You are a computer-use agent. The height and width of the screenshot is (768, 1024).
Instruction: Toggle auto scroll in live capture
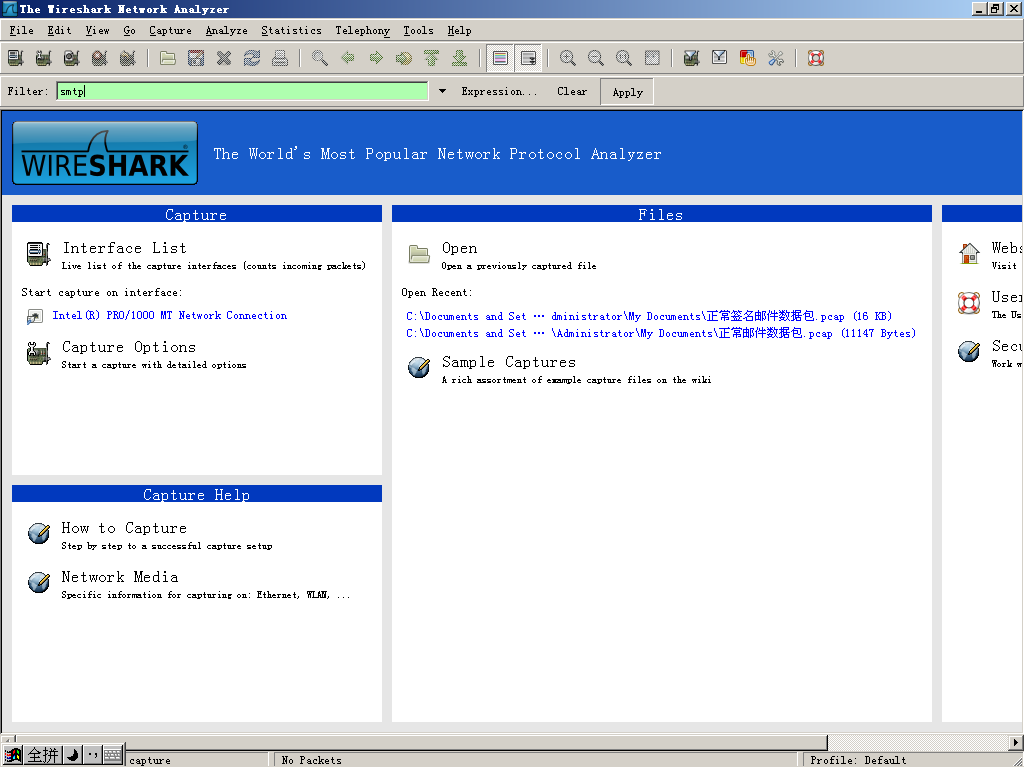pyautogui.click(x=528, y=58)
